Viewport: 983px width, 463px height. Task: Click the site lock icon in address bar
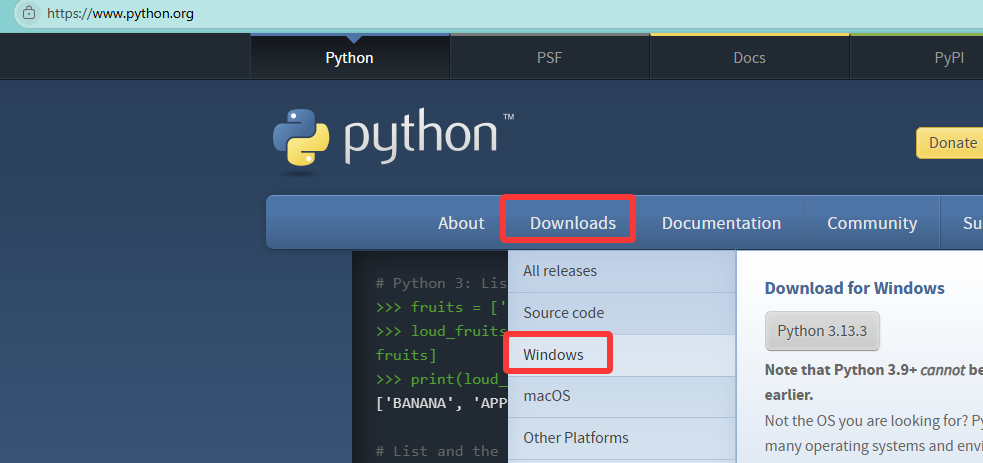point(29,13)
